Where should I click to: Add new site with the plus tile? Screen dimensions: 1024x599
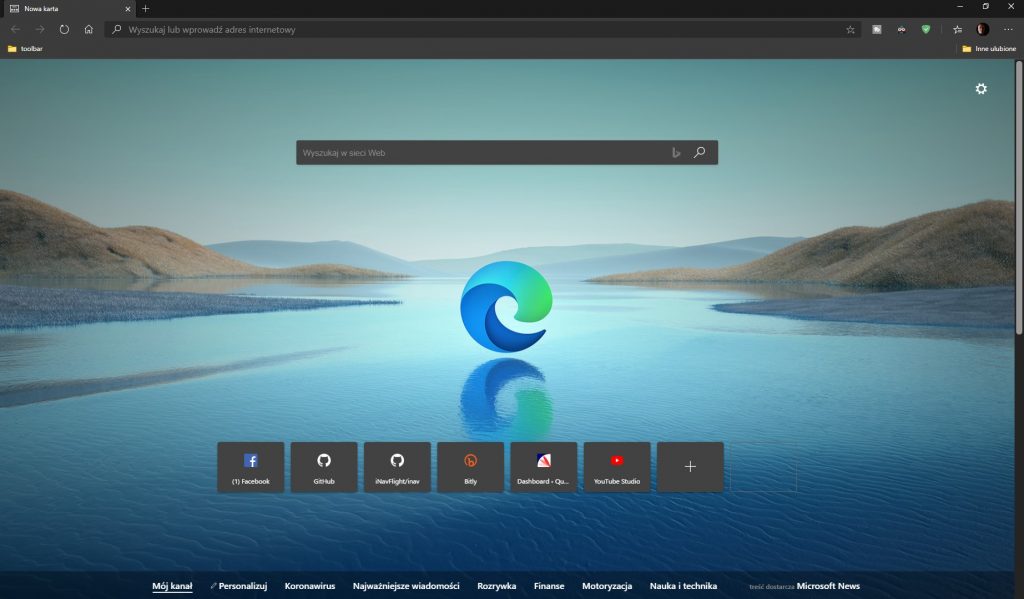point(690,466)
